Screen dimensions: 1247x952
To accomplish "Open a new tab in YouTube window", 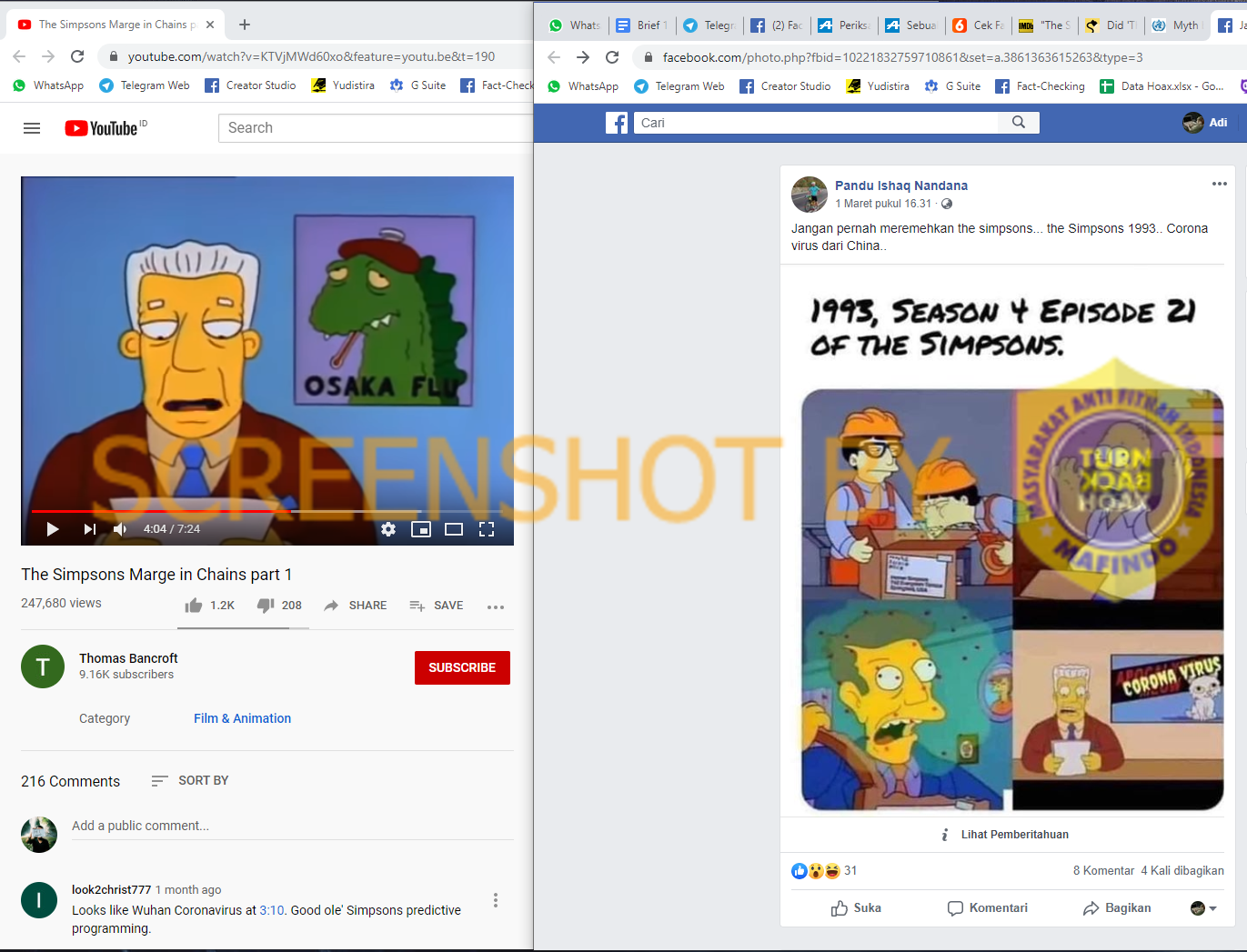I will (245, 25).
